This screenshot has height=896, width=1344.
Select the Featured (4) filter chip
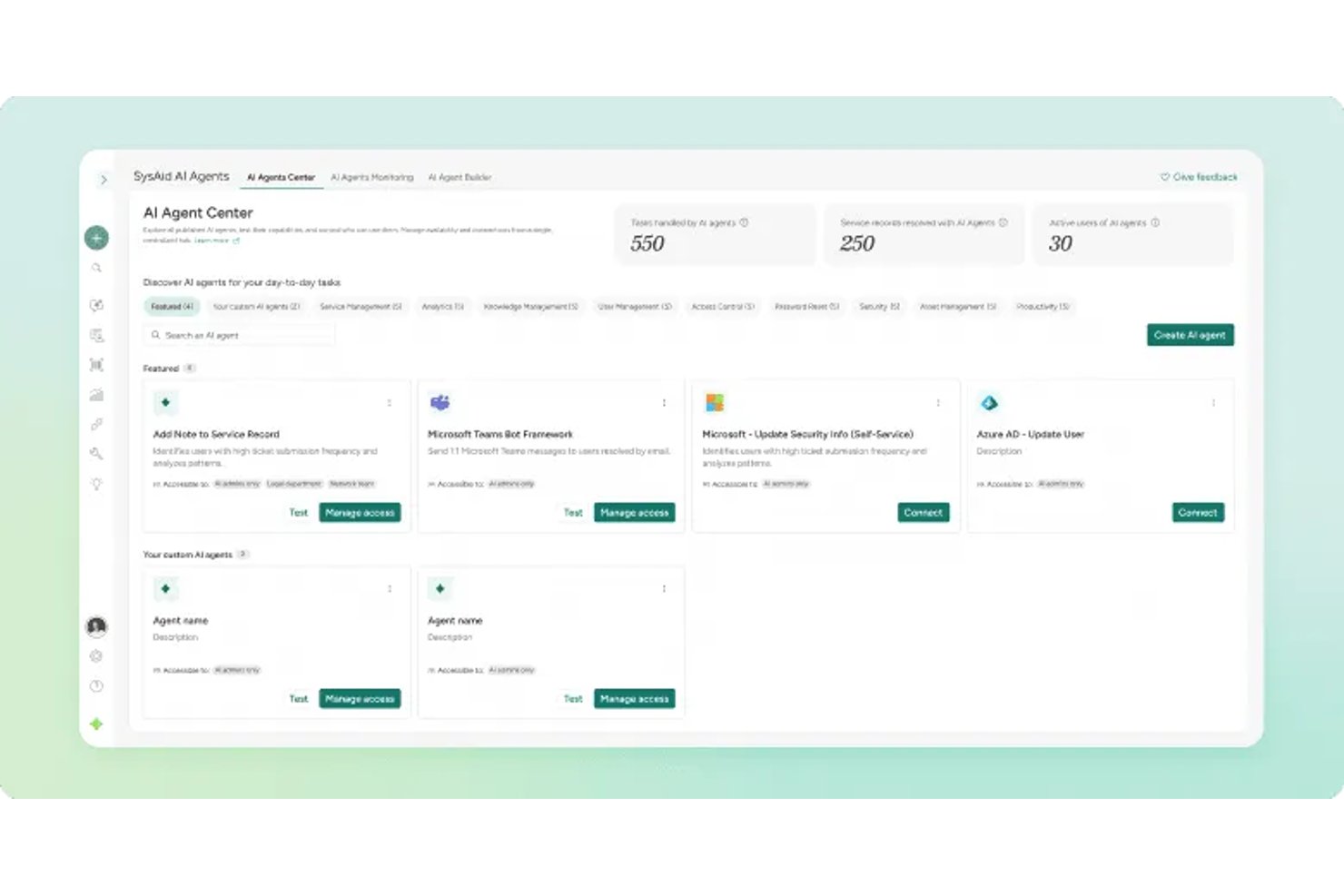click(172, 307)
